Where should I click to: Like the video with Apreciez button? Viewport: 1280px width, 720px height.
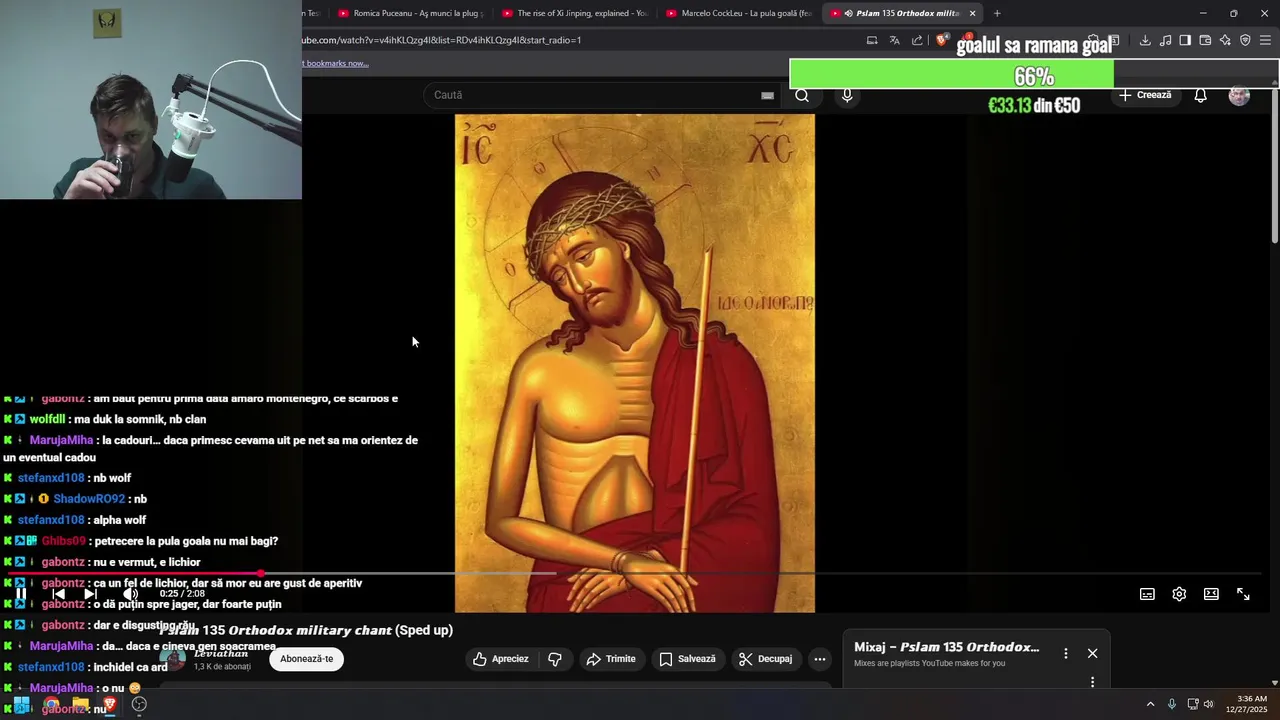(x=500, y=659)
